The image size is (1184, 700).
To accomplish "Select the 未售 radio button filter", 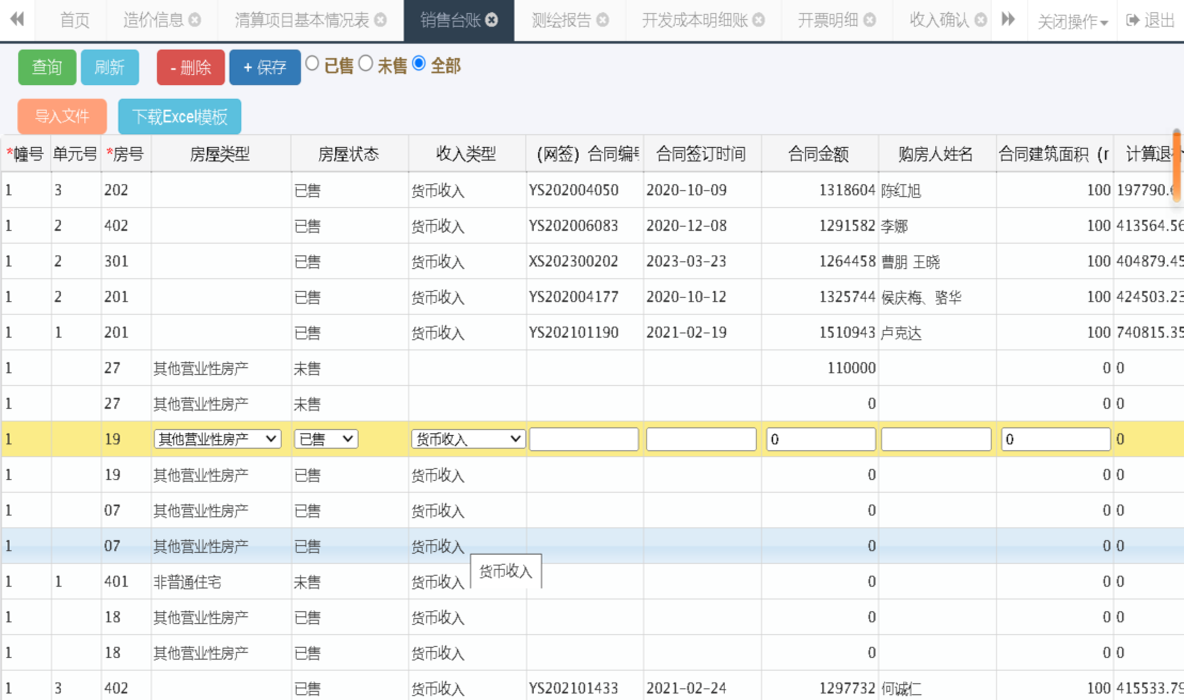I will coord(365,64).
